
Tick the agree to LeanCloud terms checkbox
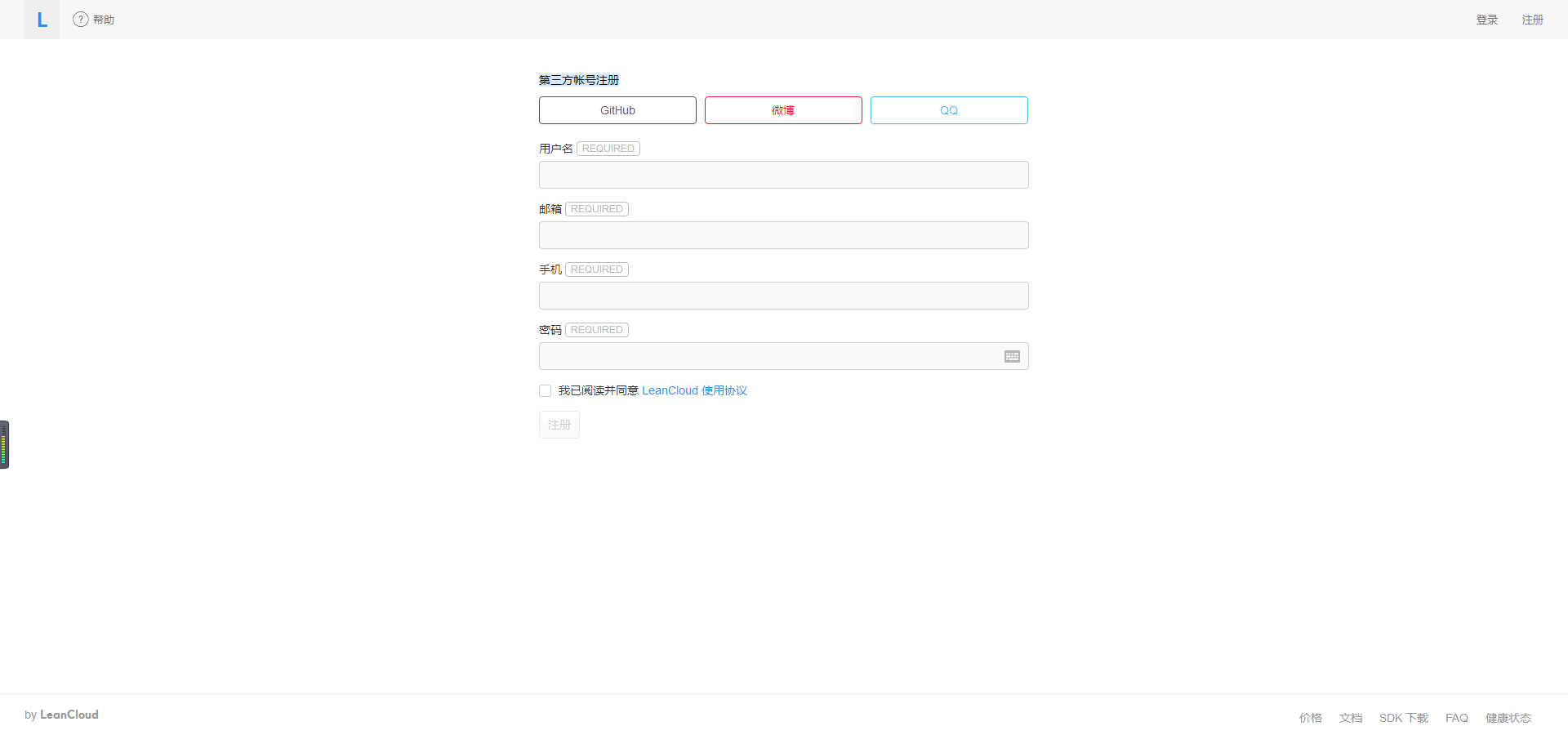(x=545, y=391)
